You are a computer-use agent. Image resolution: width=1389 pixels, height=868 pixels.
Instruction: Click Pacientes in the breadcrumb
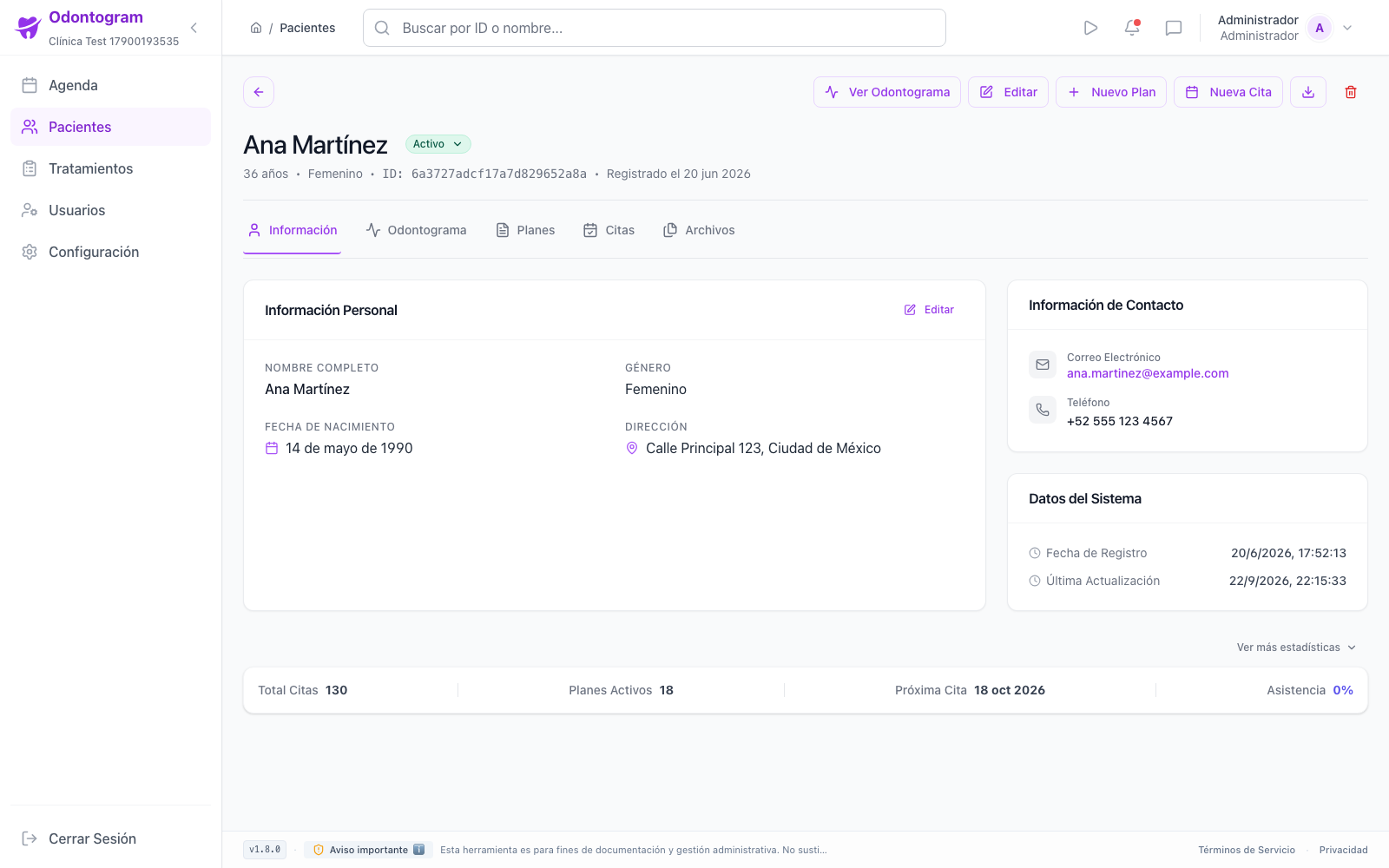307,28
